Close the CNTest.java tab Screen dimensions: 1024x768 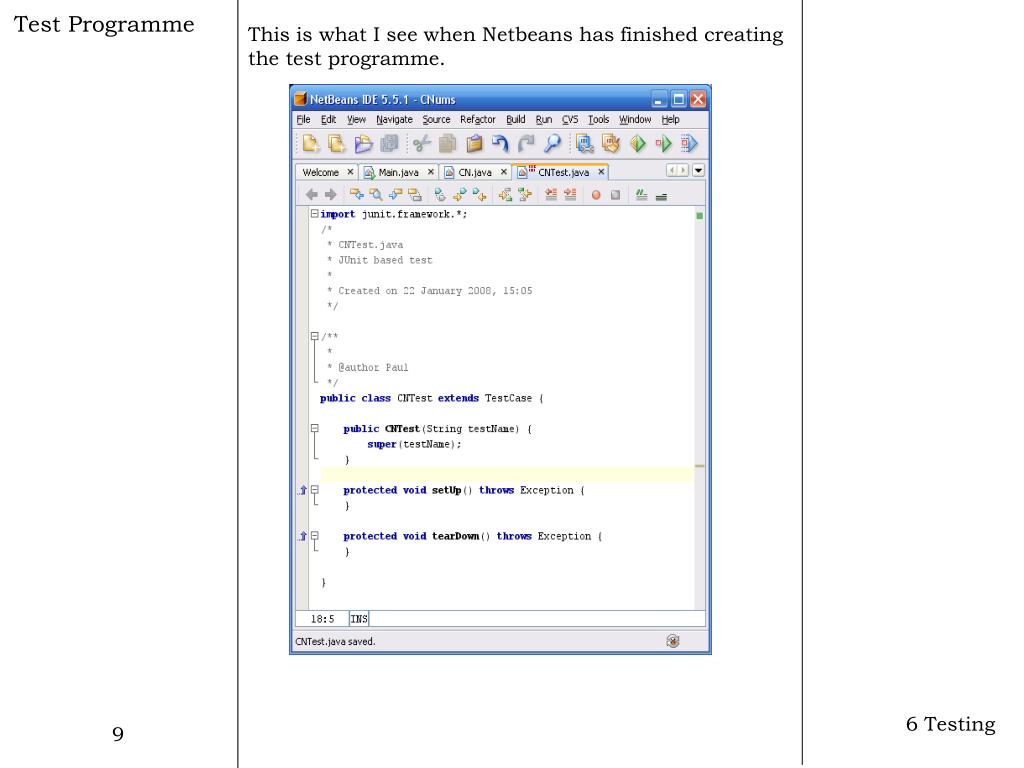click(601, 172)
